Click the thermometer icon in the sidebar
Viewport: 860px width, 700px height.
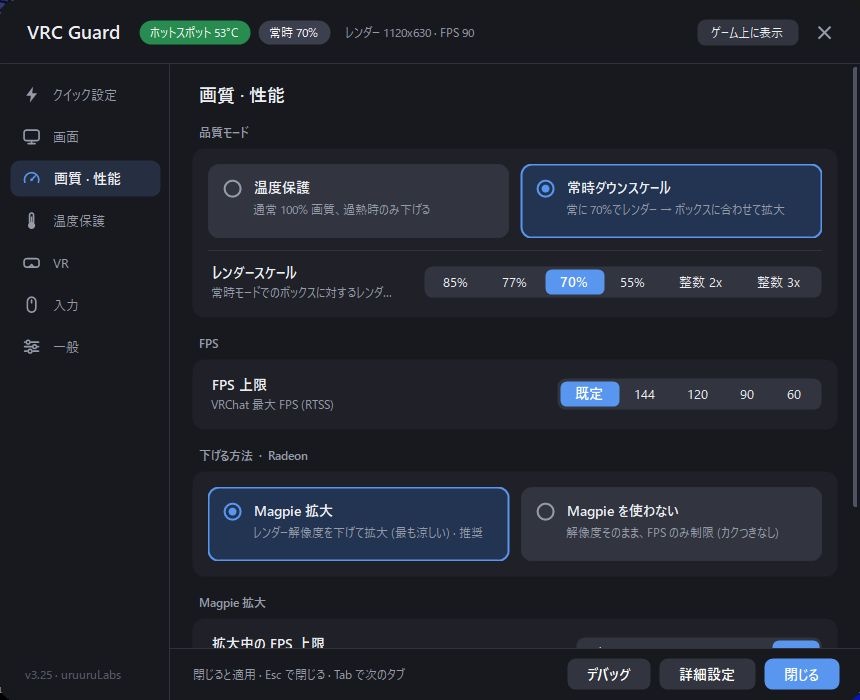click(x=31, y=221)
